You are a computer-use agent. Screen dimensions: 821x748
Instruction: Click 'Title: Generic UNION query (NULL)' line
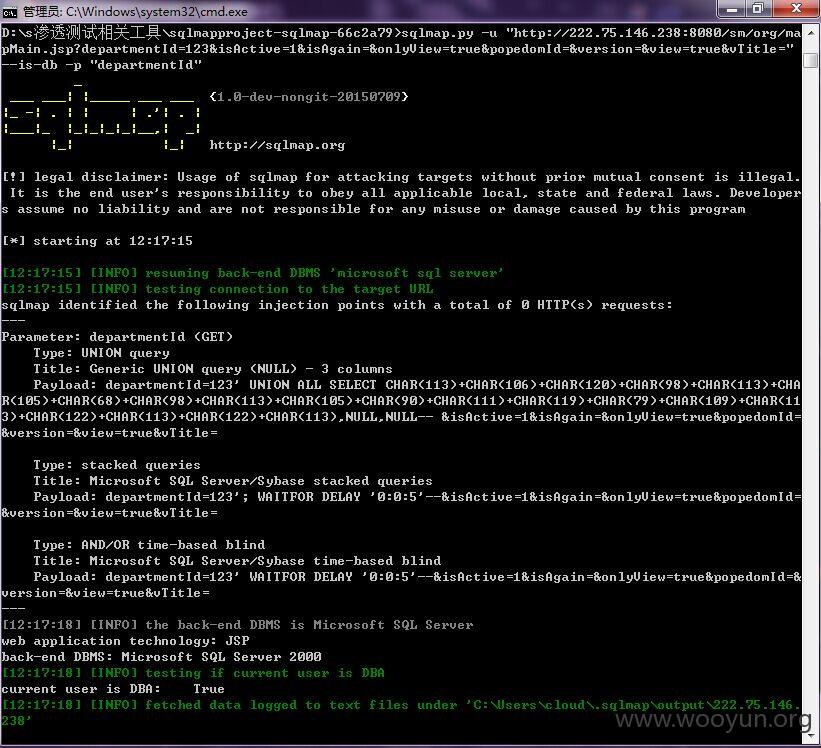(213, 369)
